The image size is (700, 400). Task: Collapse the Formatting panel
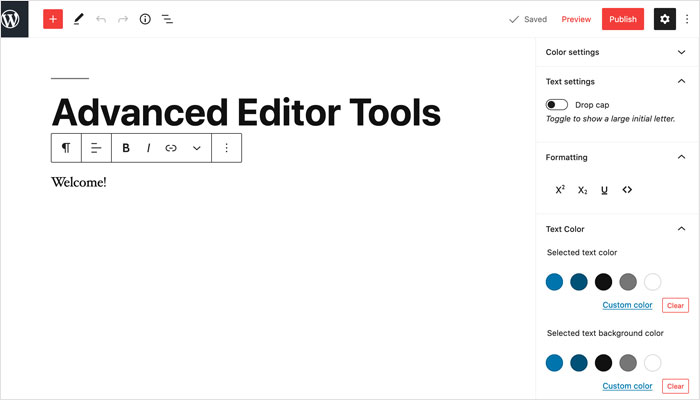(681, 157)
